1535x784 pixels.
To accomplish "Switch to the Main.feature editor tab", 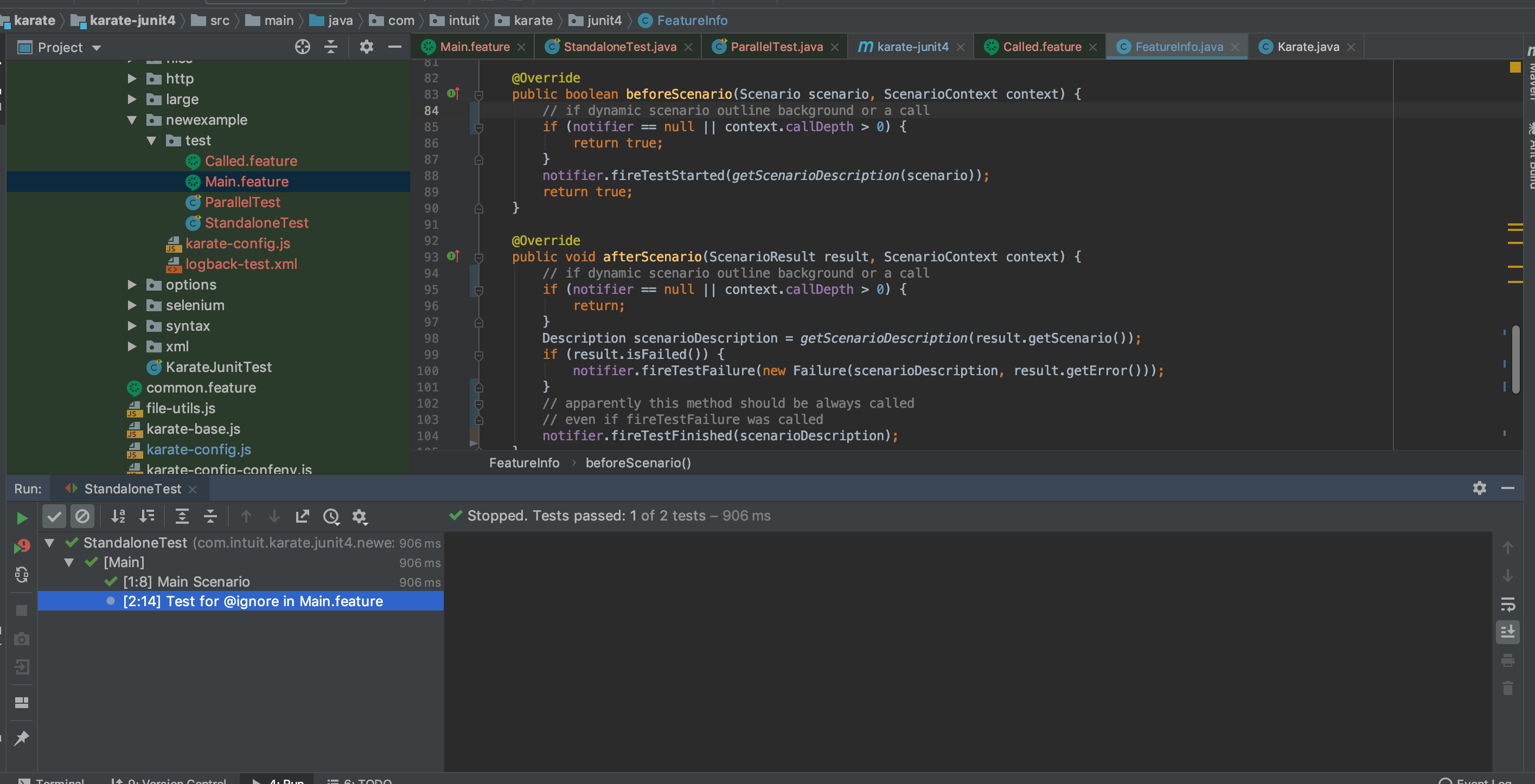I will [474, 47].
